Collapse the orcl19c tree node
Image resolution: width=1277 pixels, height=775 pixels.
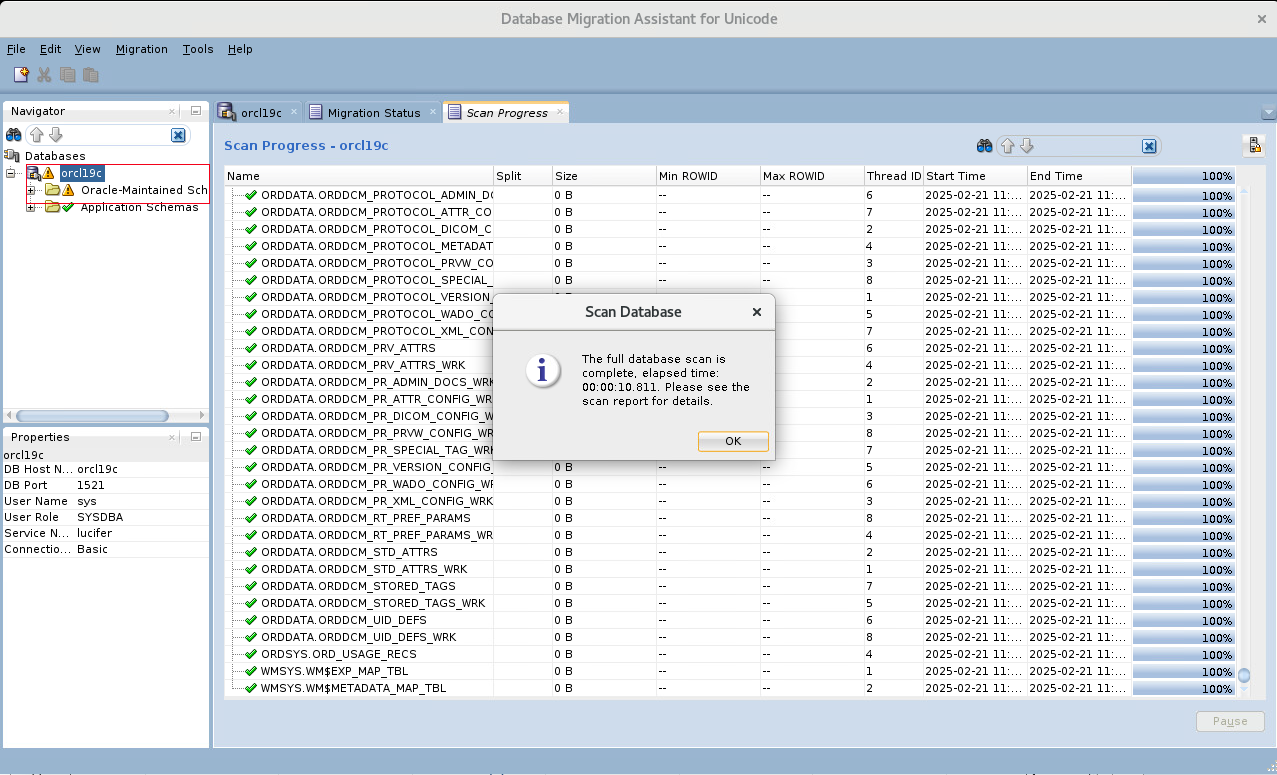click(x=12, y=173)
